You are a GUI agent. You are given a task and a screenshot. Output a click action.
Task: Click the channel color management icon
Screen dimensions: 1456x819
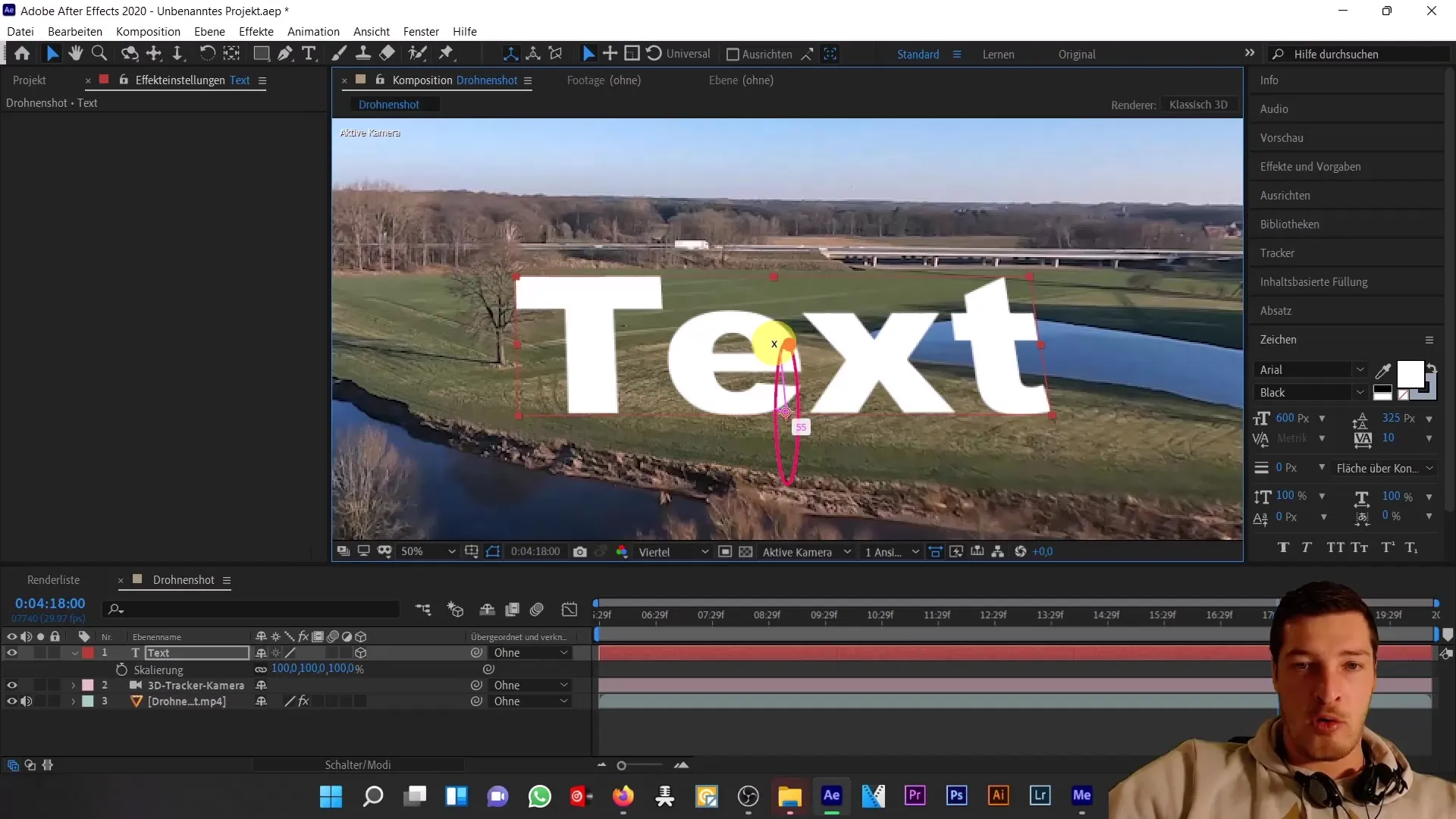[622, 551]
